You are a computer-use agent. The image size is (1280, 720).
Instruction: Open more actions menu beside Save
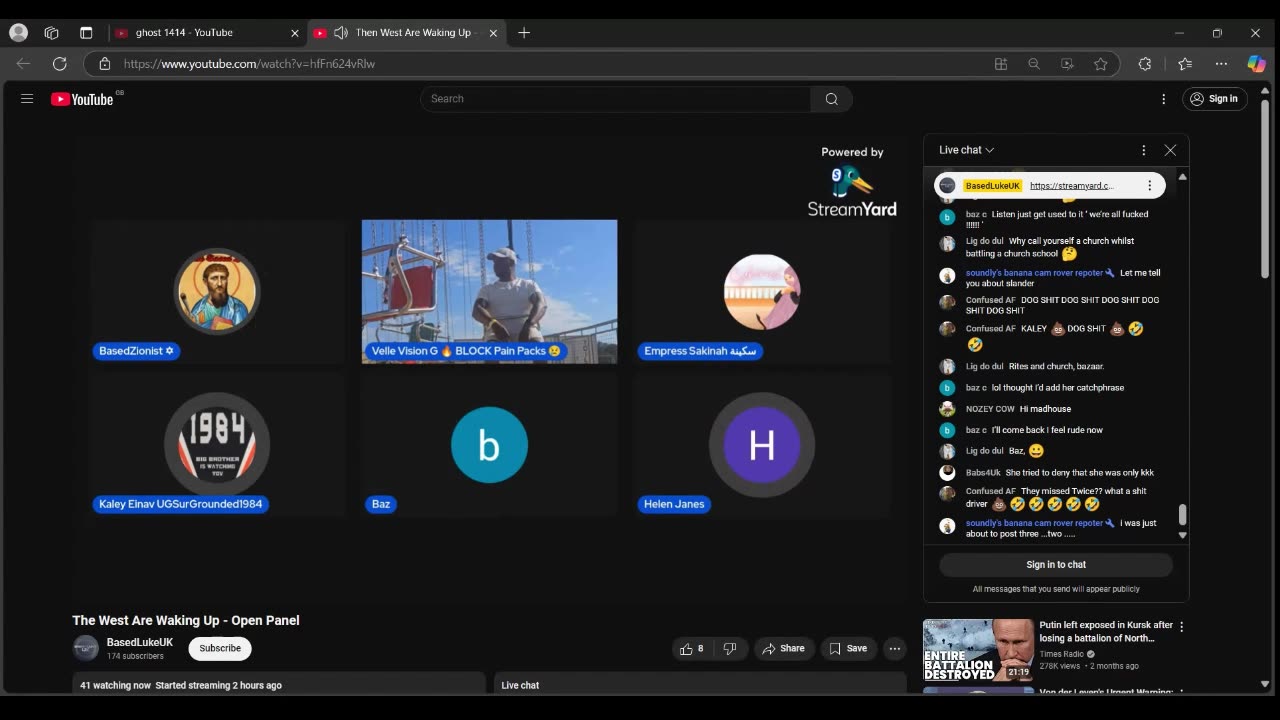tap(895, 649)
